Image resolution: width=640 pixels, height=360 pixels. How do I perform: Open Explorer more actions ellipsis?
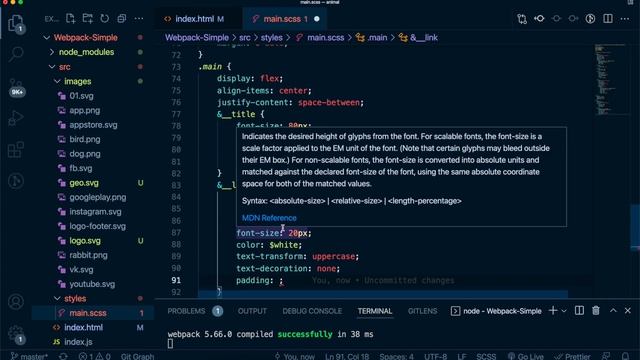coord(139,19)
